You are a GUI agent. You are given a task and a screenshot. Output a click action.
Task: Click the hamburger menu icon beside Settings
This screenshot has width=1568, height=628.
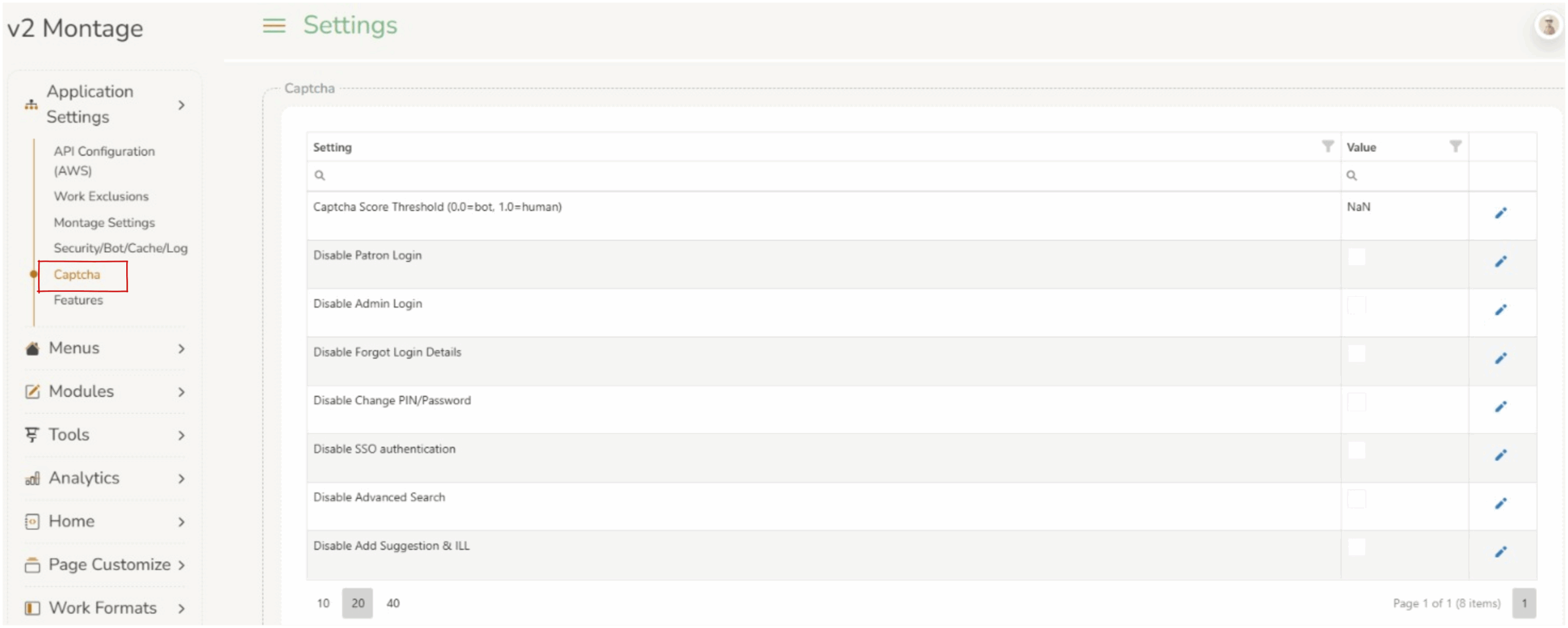(274, 26)
